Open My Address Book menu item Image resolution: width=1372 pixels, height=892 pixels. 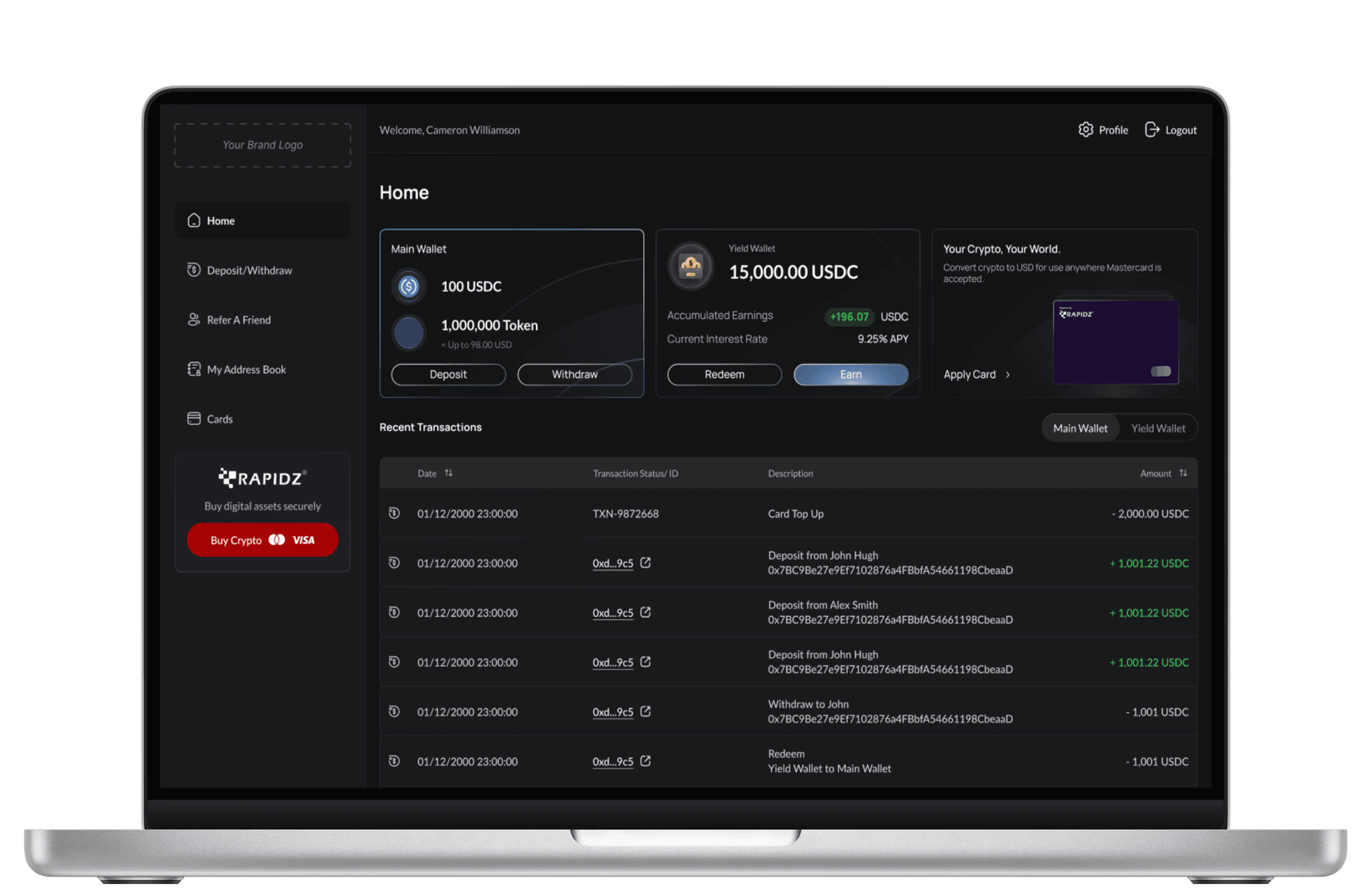[246, 369]
